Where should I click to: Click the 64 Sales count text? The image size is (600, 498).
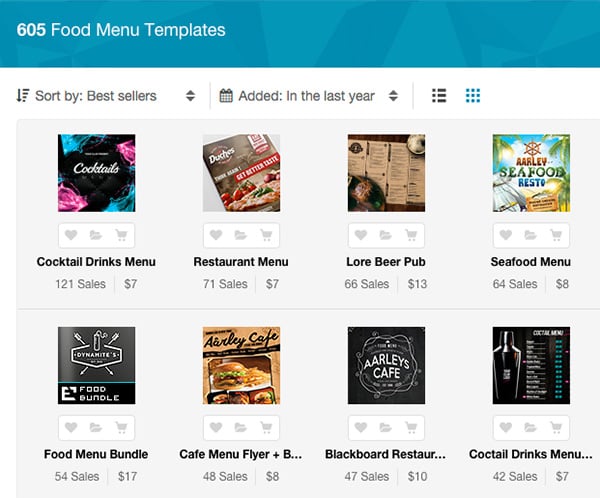[515, 284]
